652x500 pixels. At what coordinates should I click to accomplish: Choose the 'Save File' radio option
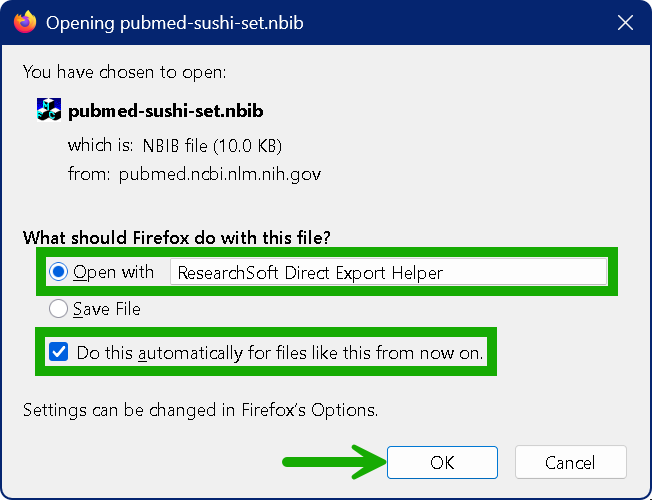(x=58, y=309)
